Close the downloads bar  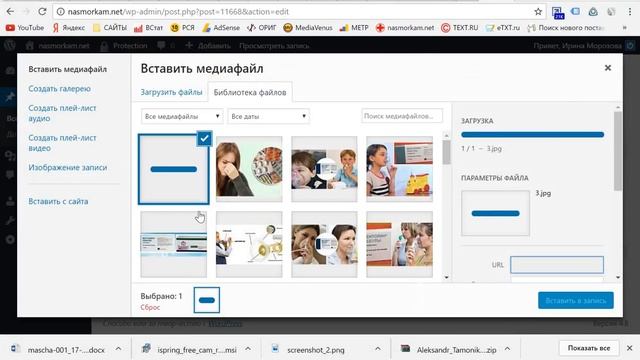[x=630, y=348]
